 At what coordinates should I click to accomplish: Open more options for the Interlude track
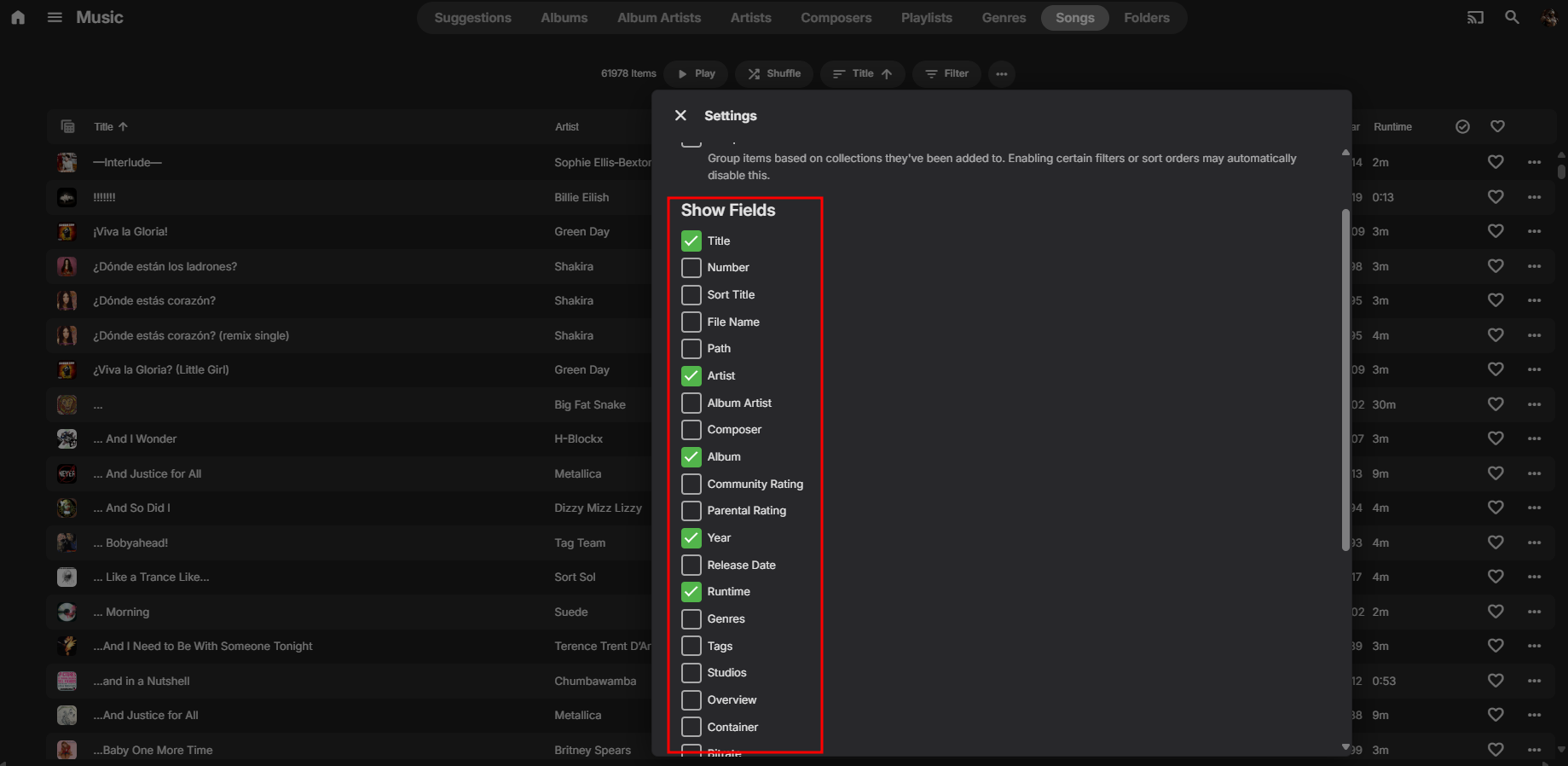click(x=1535, y=162)
